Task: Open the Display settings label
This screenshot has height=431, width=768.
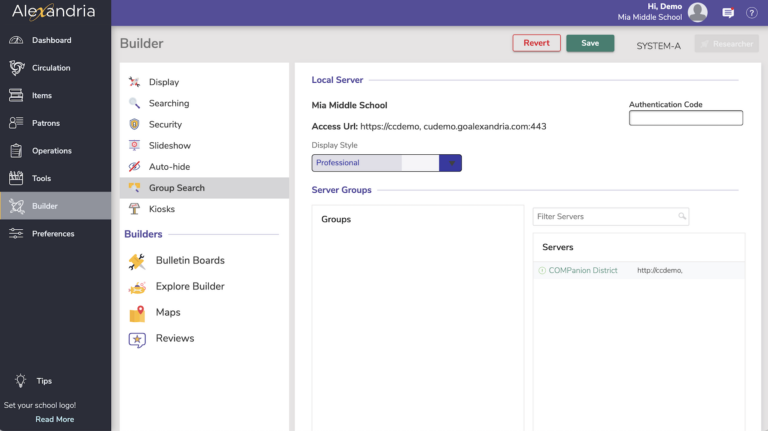Action: pos(164,82)
